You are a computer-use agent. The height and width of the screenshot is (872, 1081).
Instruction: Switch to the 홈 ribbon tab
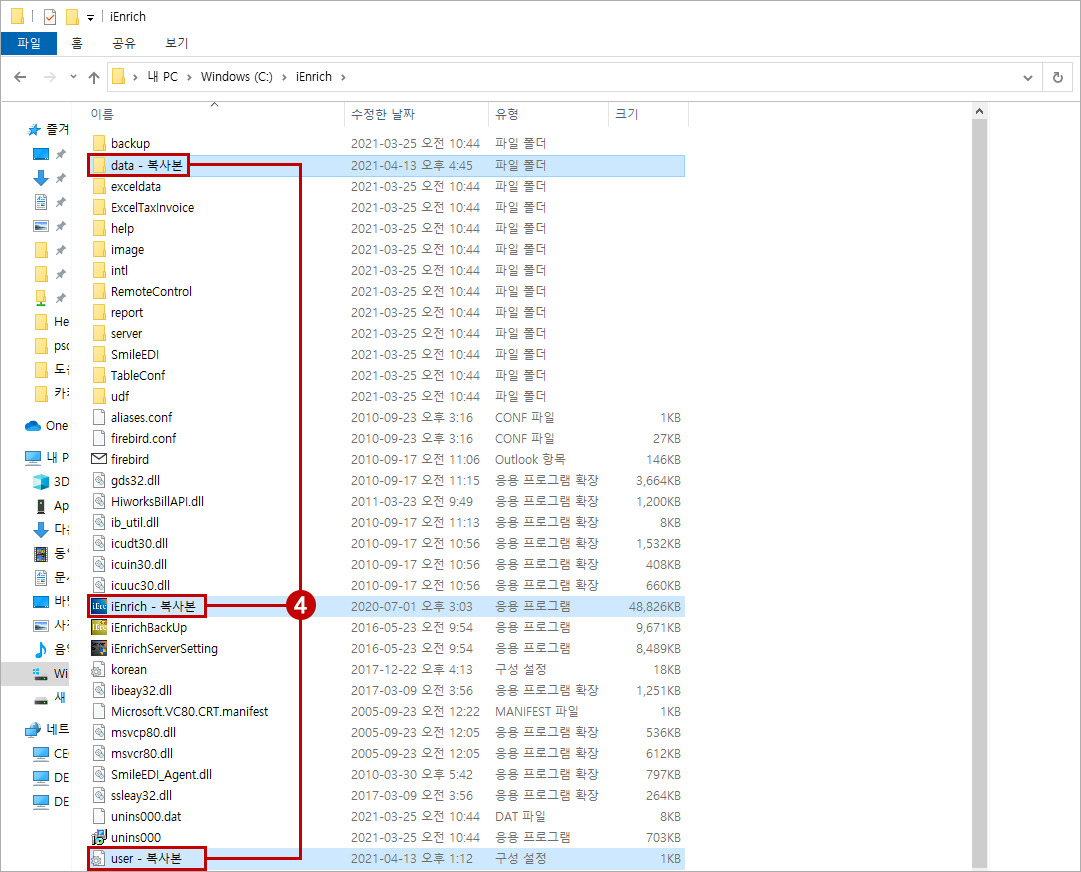77,43
